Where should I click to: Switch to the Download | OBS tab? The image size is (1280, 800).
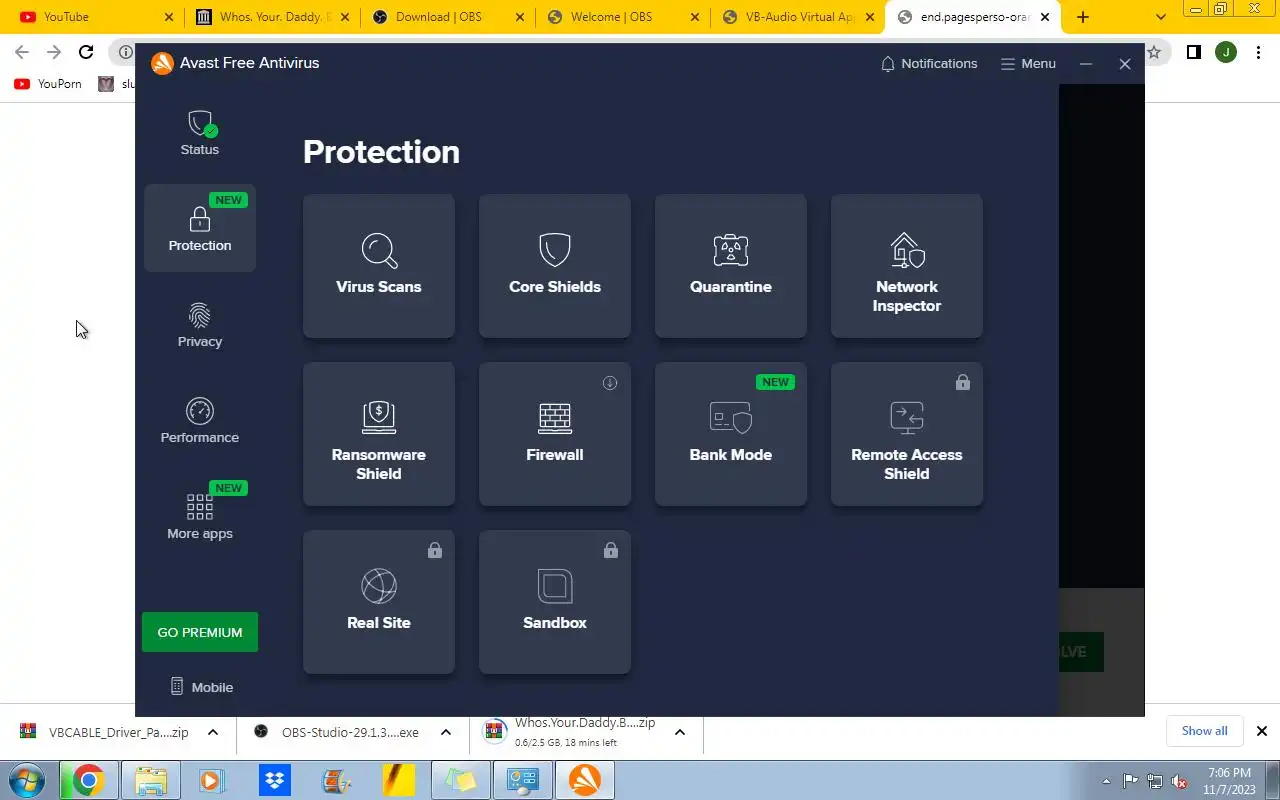(x=448, y=17)
